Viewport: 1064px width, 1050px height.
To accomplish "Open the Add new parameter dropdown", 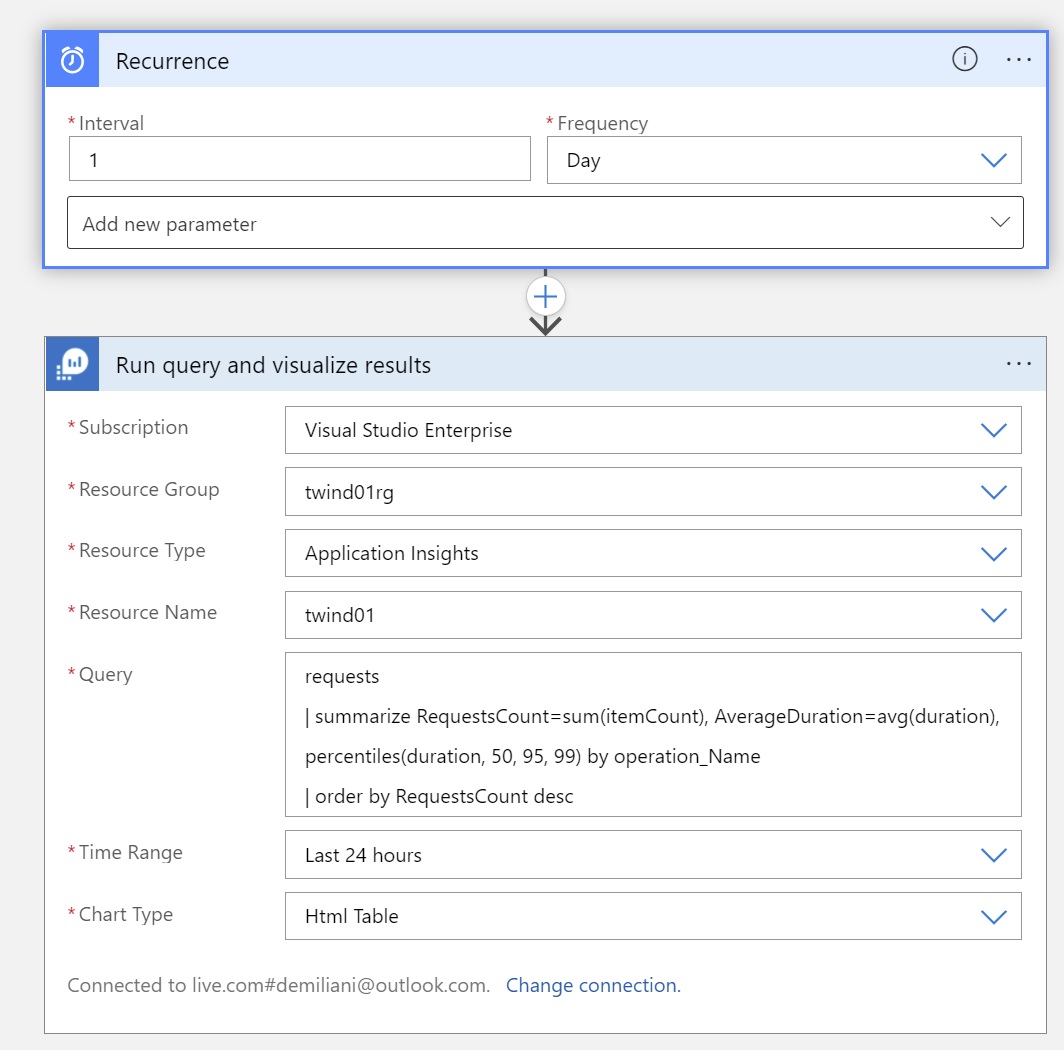I will click(545, 223).
